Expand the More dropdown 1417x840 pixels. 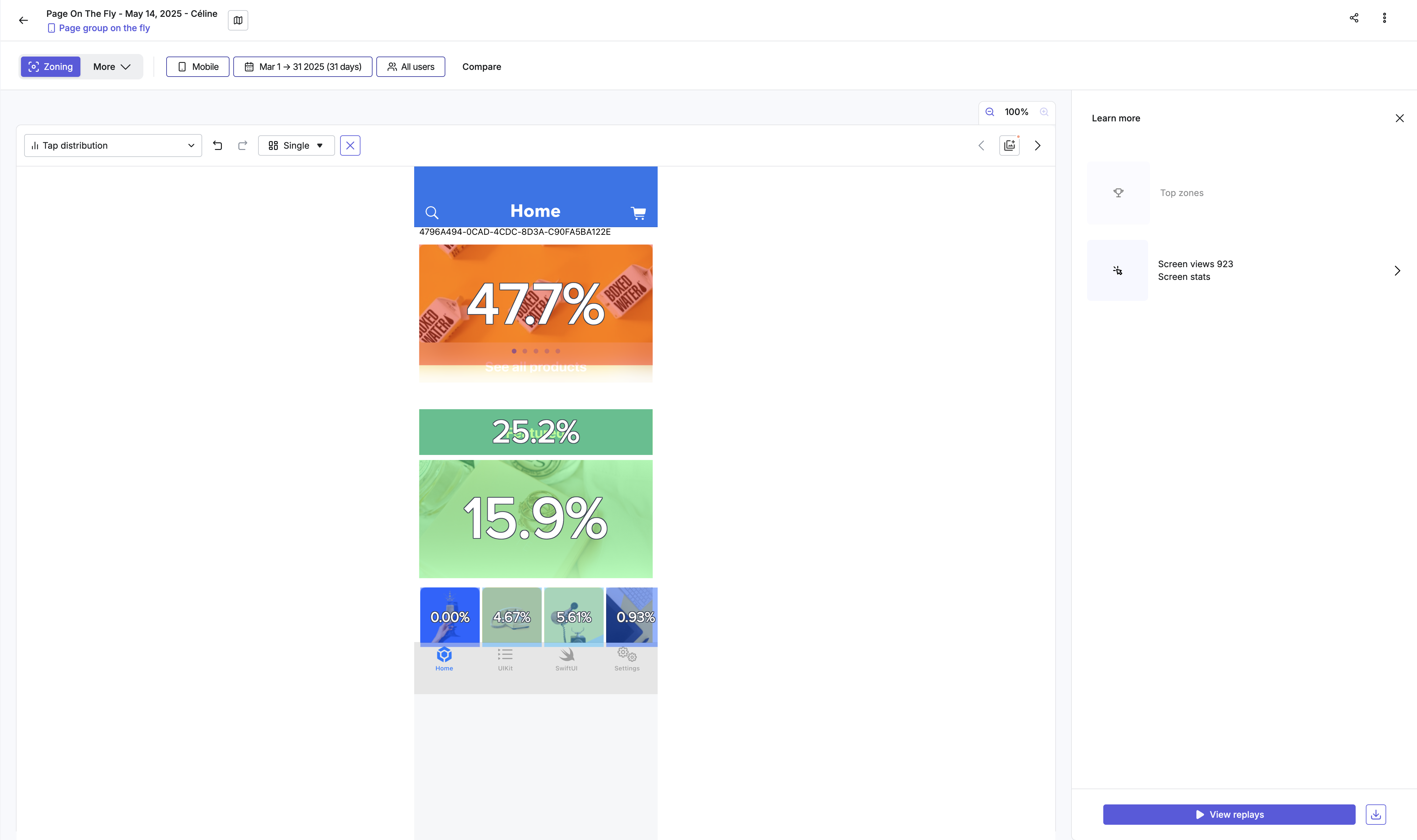tap(112, 67)
